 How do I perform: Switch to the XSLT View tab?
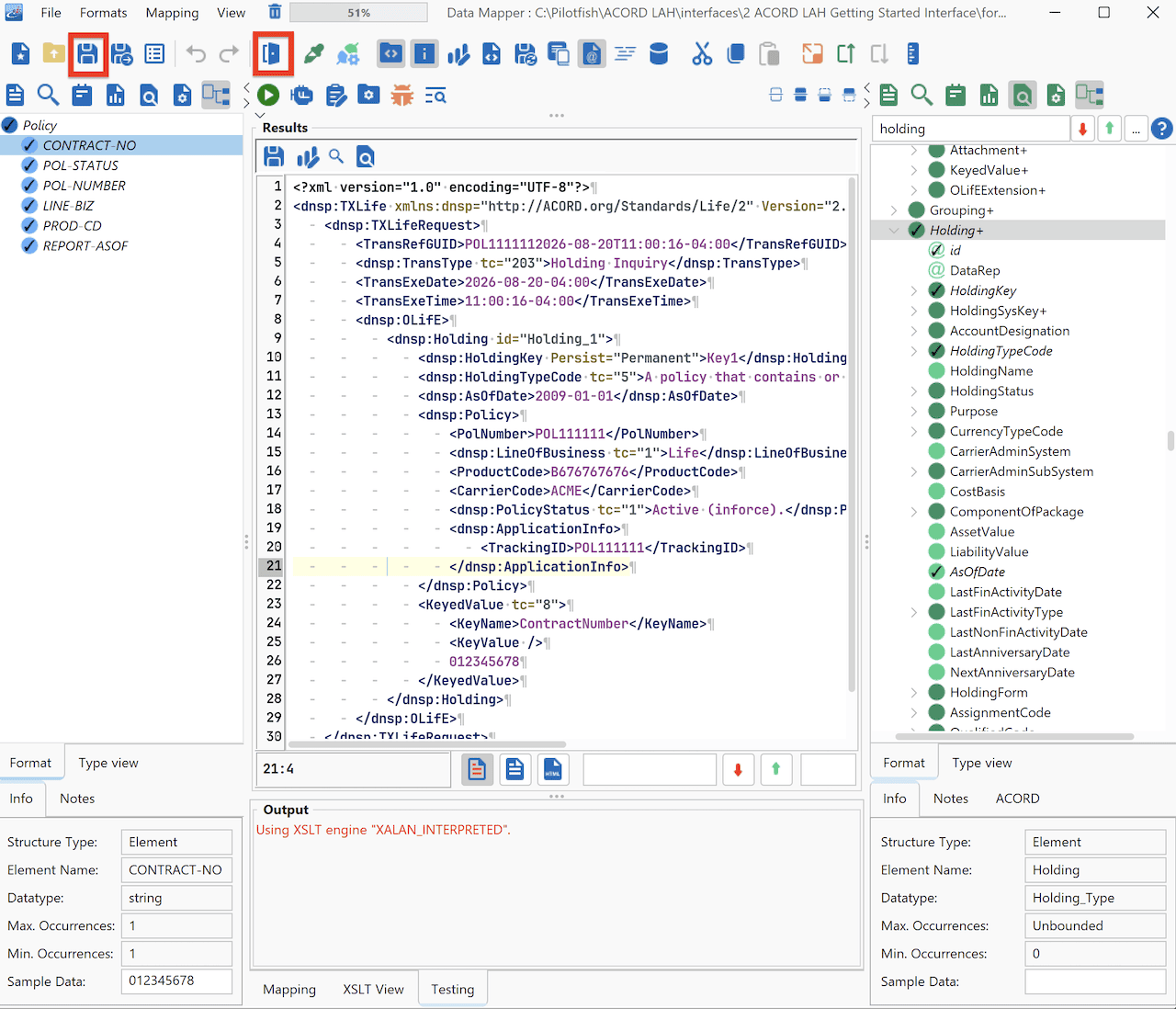coord(373,990)
